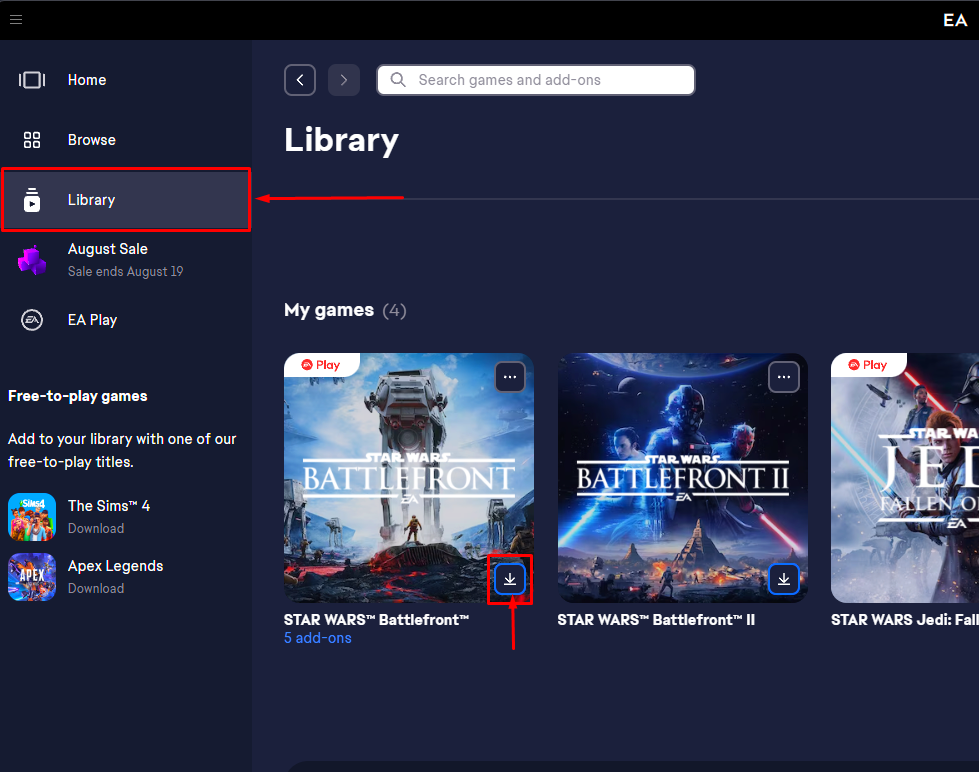Viewport: 979px width, 772px height.
Task: Focus the Search games and add-ons field
Action: (536, 80)
